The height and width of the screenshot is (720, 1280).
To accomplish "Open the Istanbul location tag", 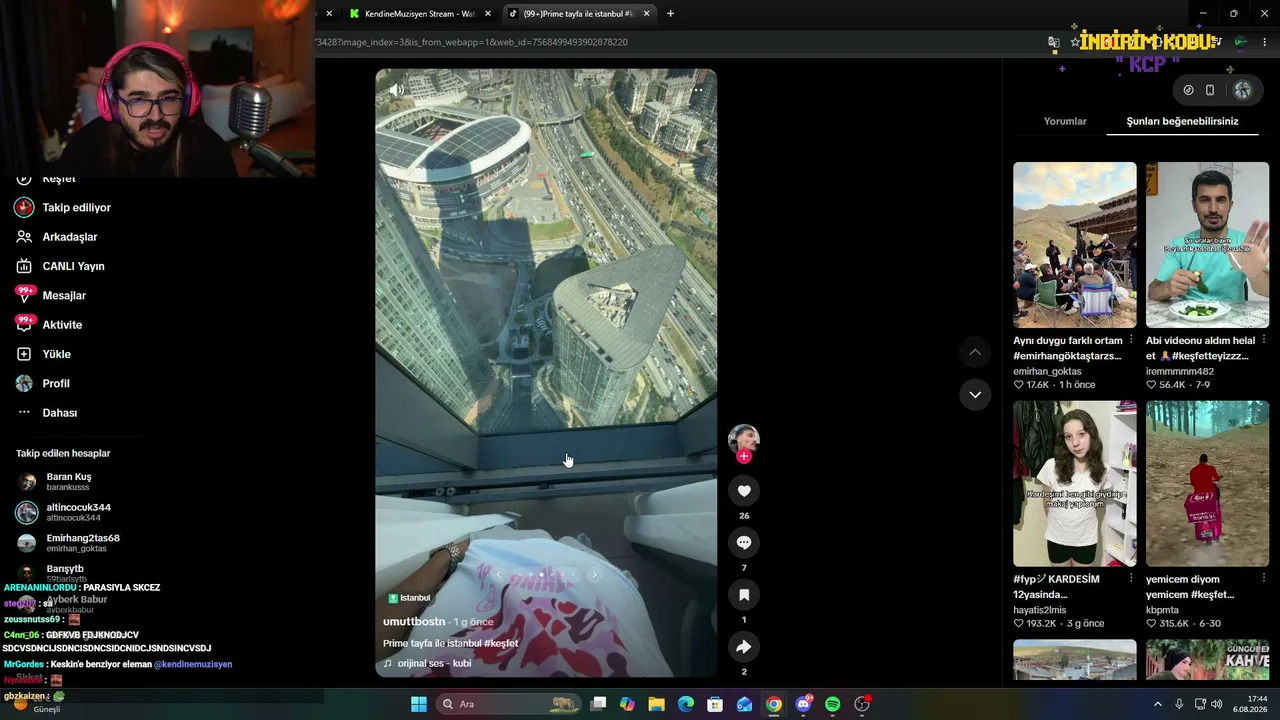I will coord(409,598).
